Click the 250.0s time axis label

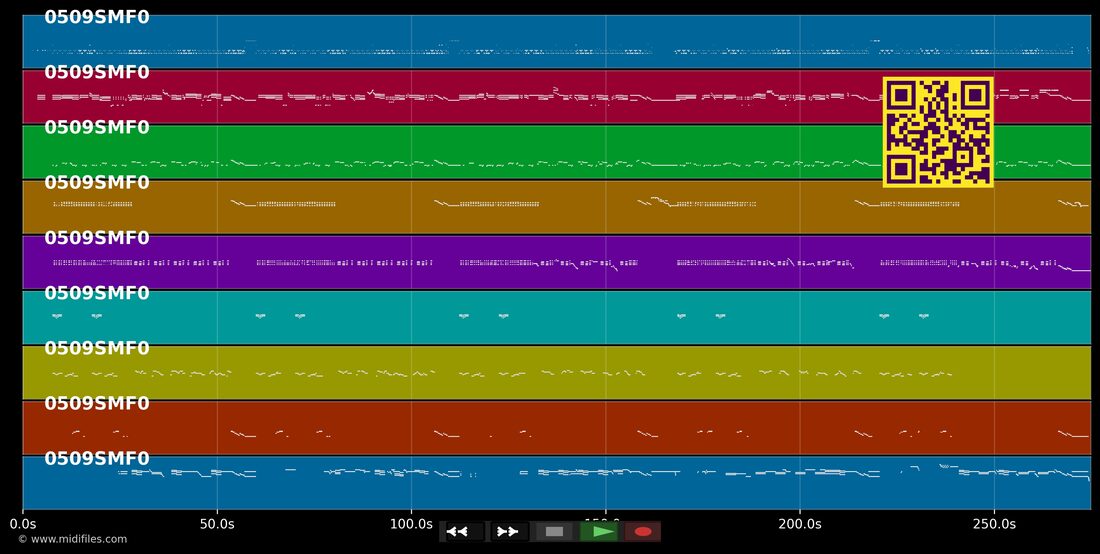coord(994,524)
